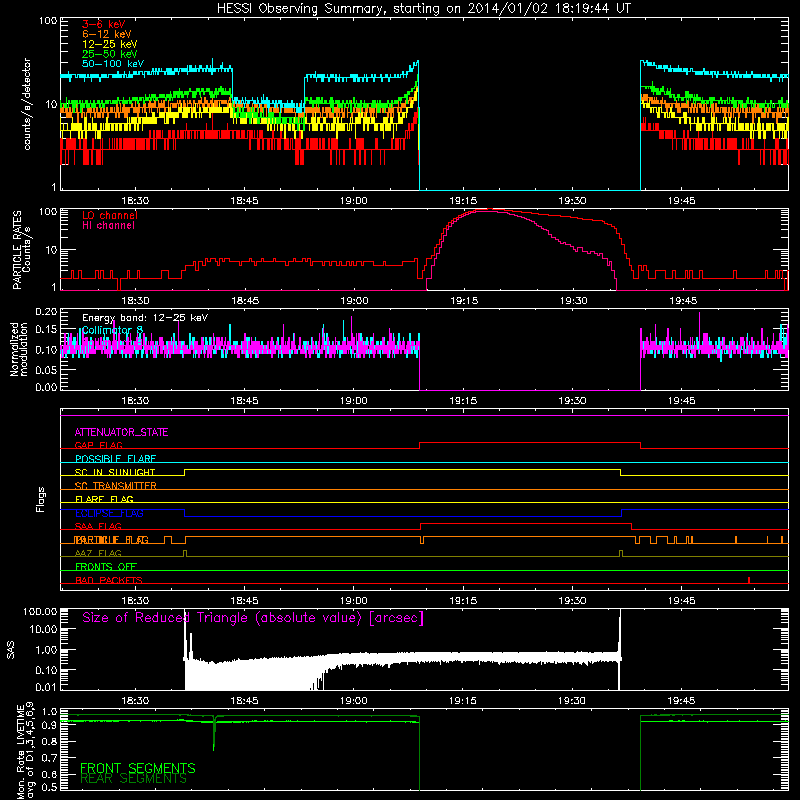Click the Normalized modulation axis label

click(x=19, y=349)
